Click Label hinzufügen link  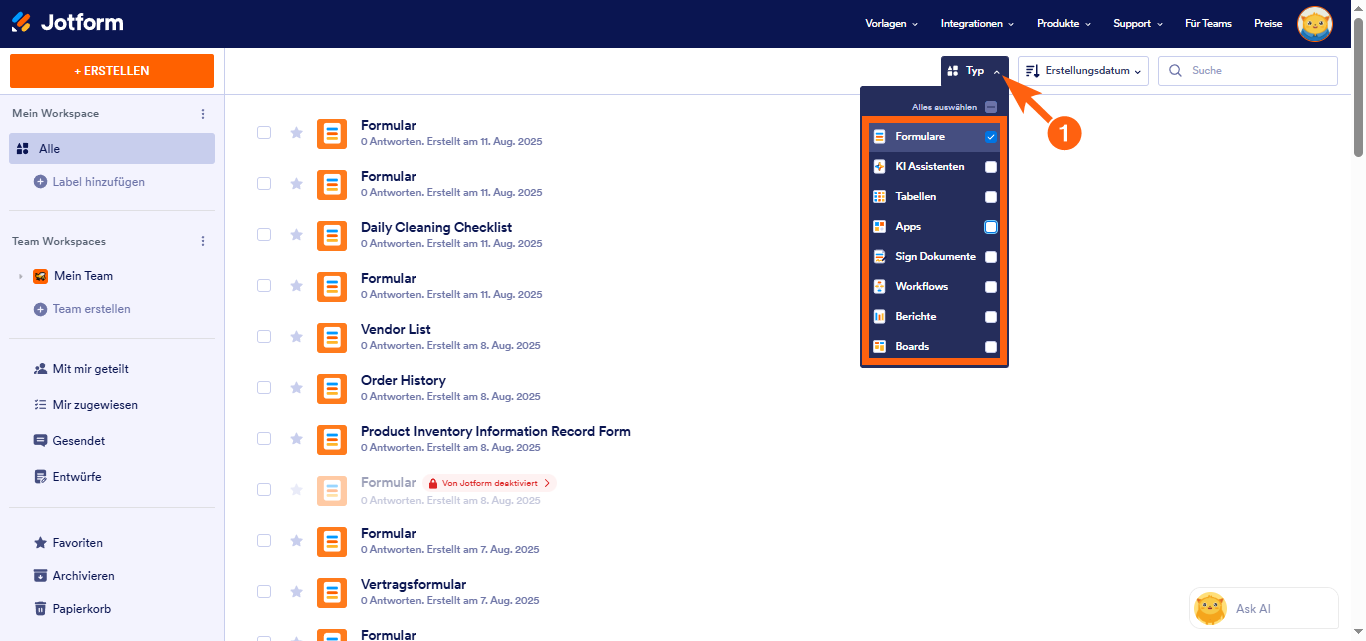pos(99,182)
